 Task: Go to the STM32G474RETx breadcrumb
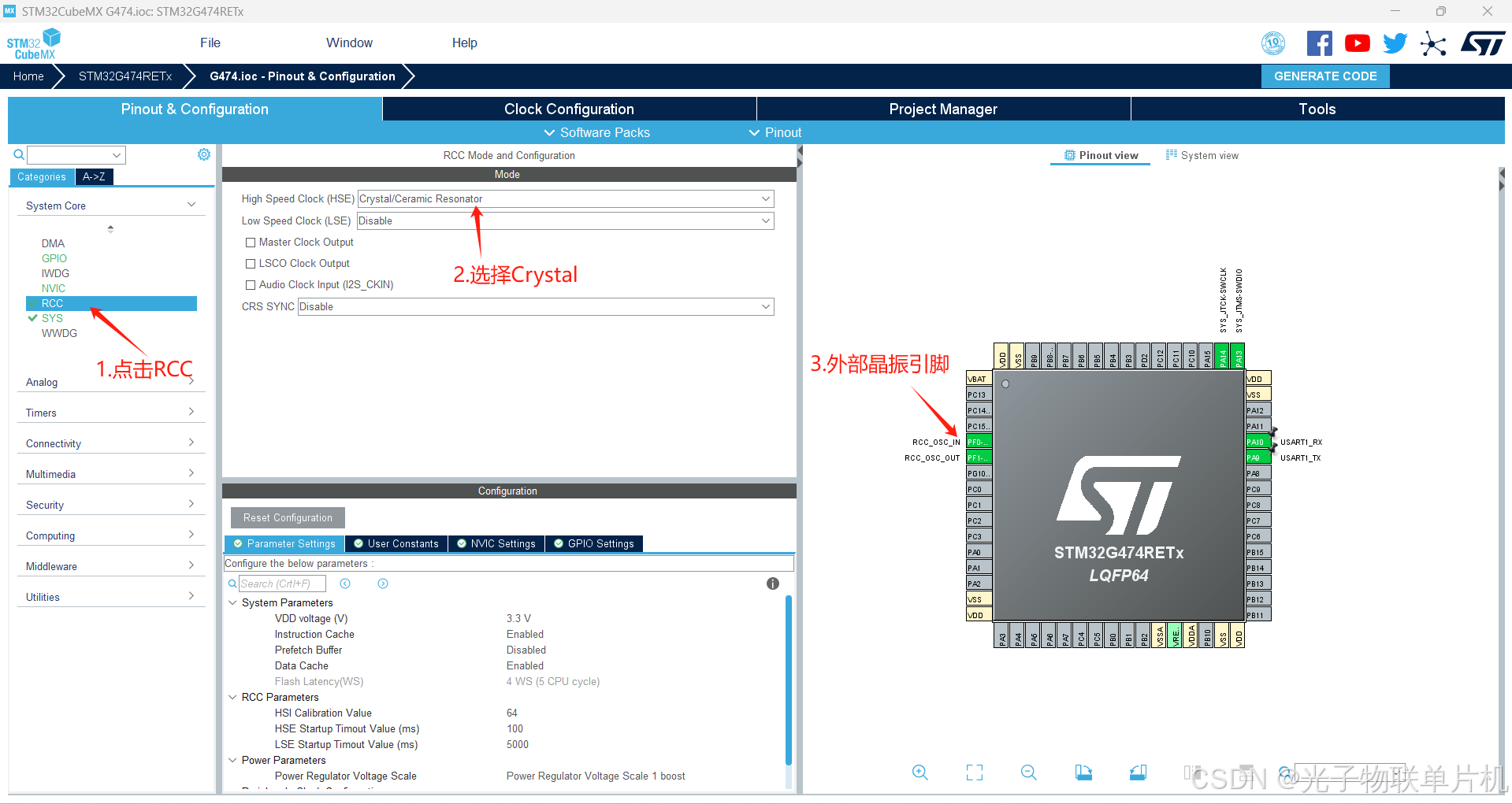125,76
